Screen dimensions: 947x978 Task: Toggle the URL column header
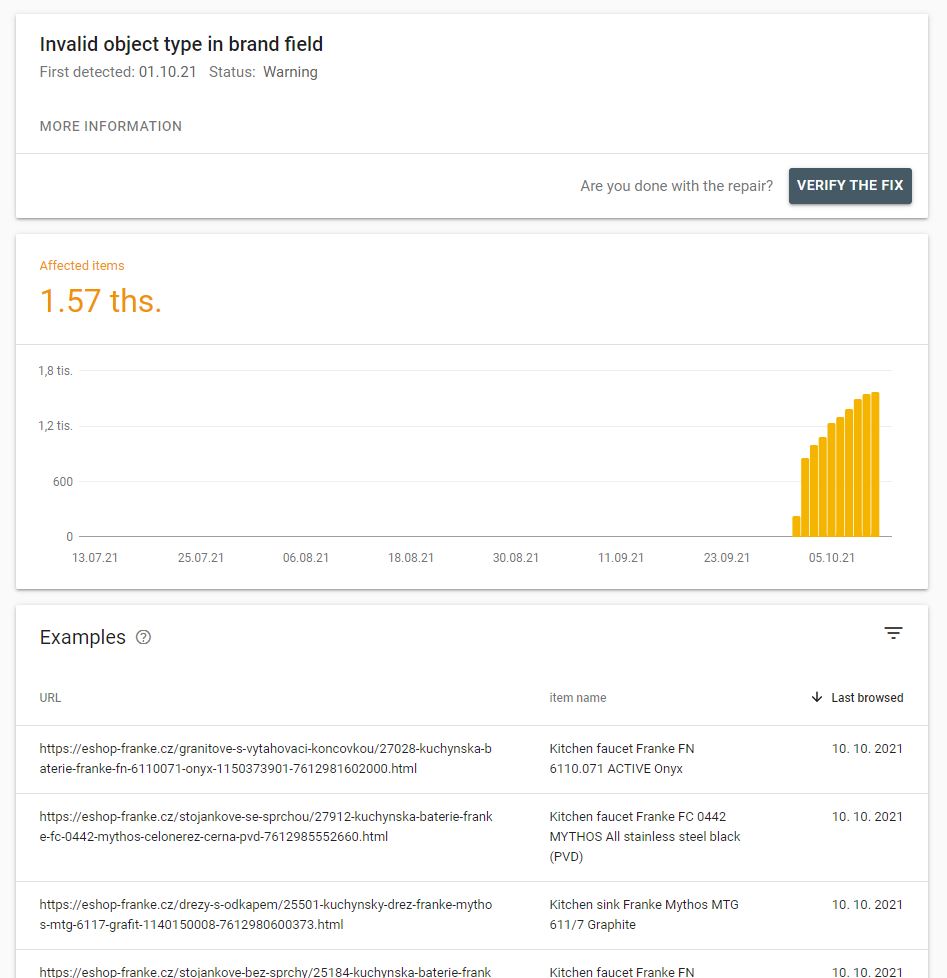coord(50,698)
